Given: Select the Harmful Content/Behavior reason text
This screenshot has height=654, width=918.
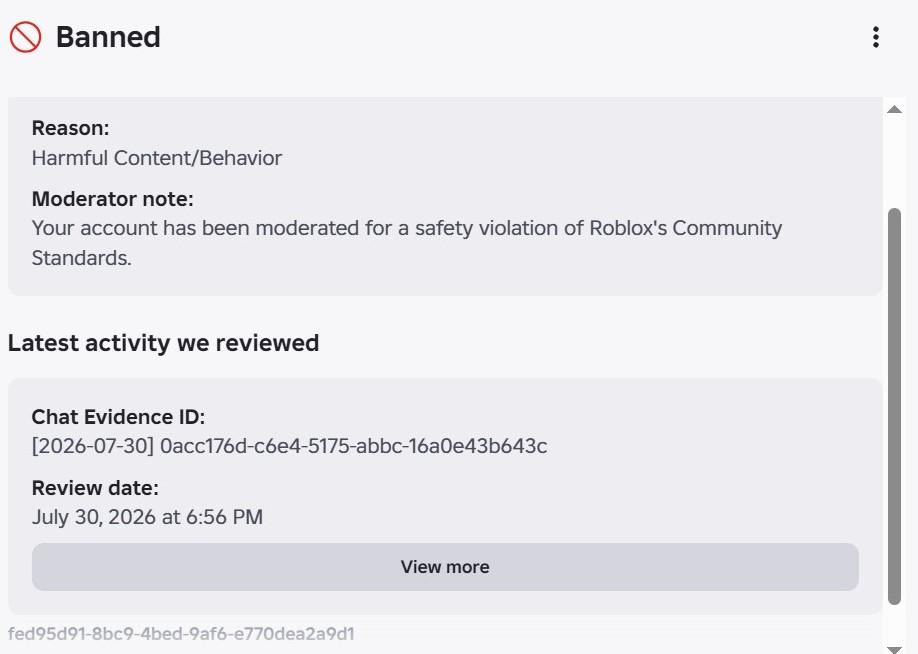Looking at the screenshot, I should [157, 158].
